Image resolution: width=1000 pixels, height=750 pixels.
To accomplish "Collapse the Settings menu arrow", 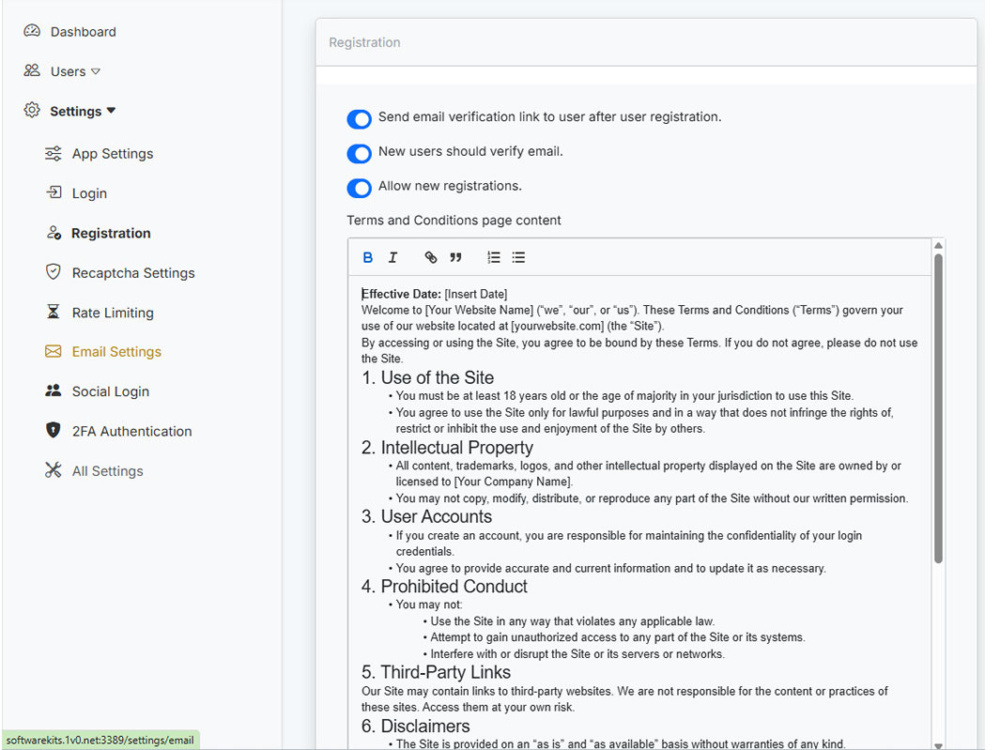I will [111, 110].
